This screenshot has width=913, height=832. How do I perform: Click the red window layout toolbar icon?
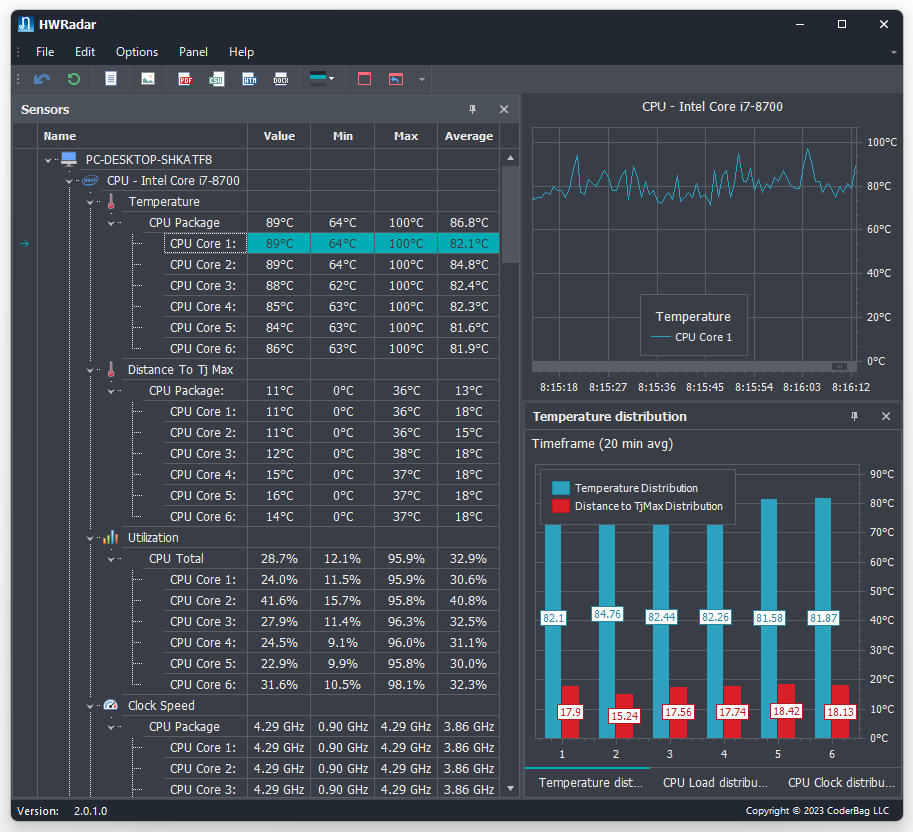click(365, 79)
